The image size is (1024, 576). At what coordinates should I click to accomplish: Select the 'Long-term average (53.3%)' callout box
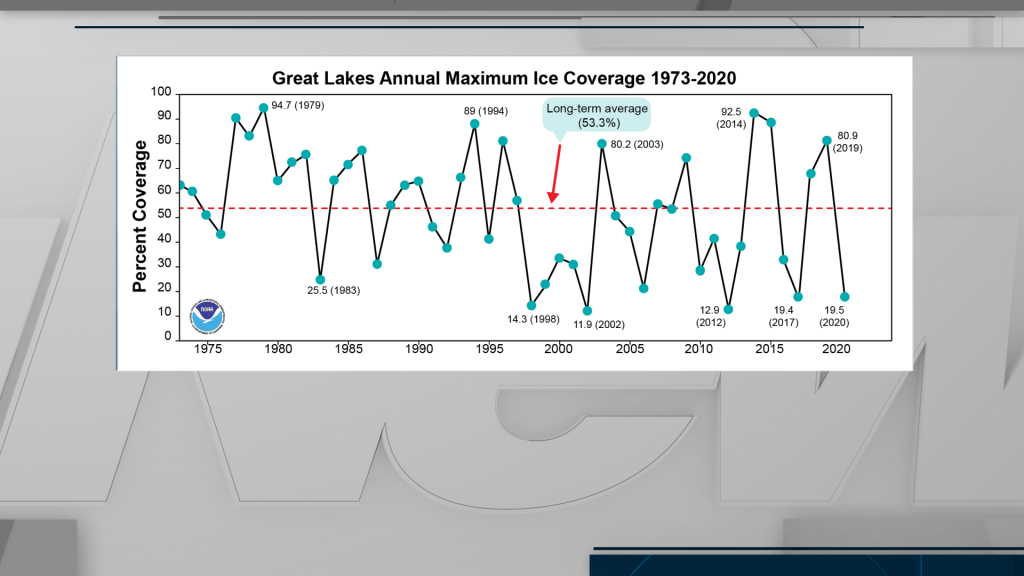coord(597,116)
